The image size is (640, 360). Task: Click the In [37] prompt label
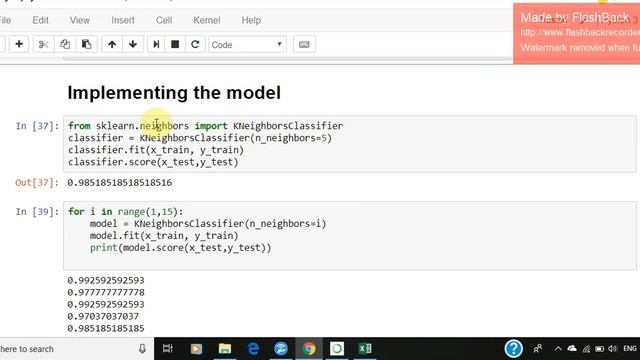[37, 126]
